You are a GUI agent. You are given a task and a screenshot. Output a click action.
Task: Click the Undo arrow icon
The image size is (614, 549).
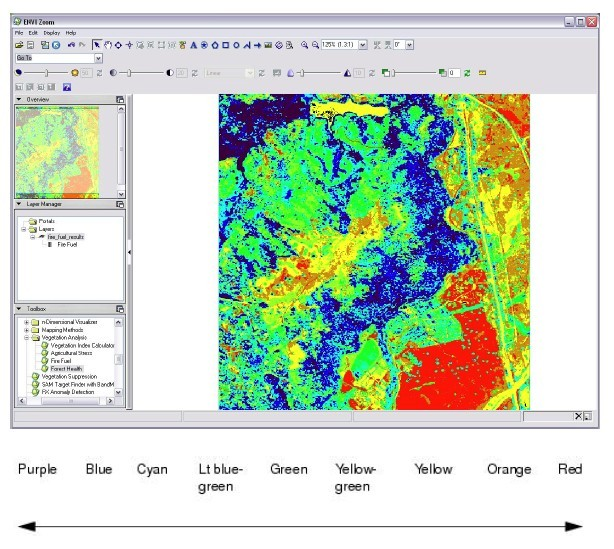70,45
